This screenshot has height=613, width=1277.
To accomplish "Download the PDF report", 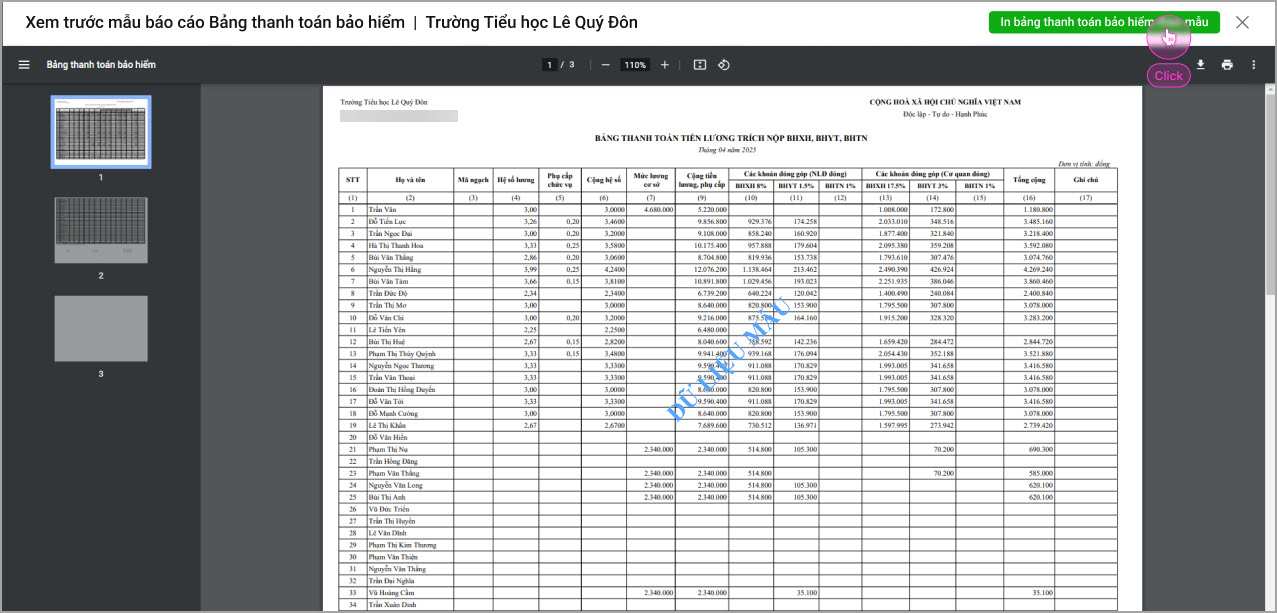I will pyautogui.click(x=1200, y=65).
